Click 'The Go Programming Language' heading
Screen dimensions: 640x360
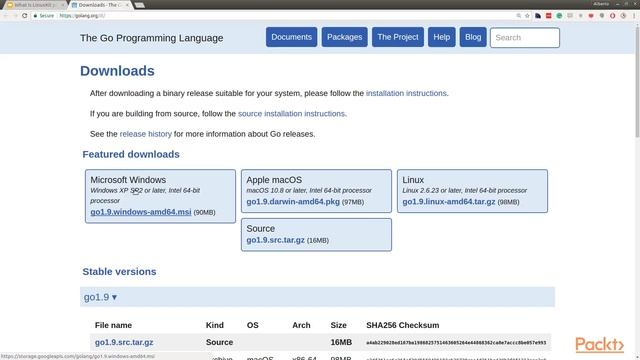pos(151,38)
